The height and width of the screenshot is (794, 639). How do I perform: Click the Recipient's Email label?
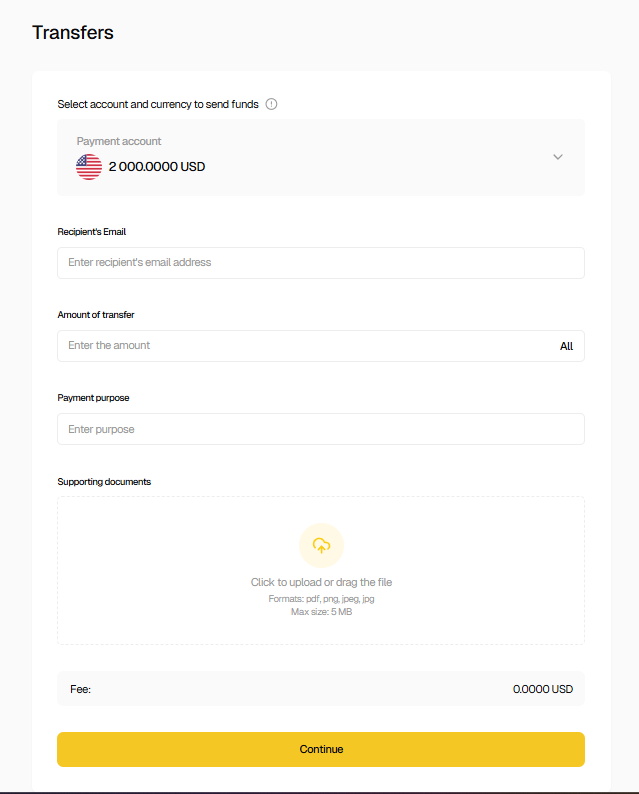[x=92, y=232]
